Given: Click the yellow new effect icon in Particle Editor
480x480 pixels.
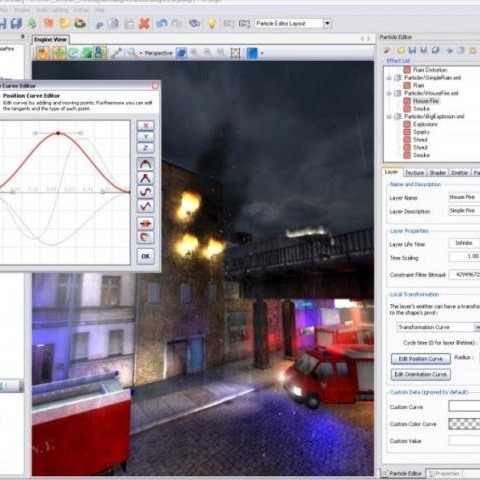Looking at the screenshot, I should tap(400, 50).
